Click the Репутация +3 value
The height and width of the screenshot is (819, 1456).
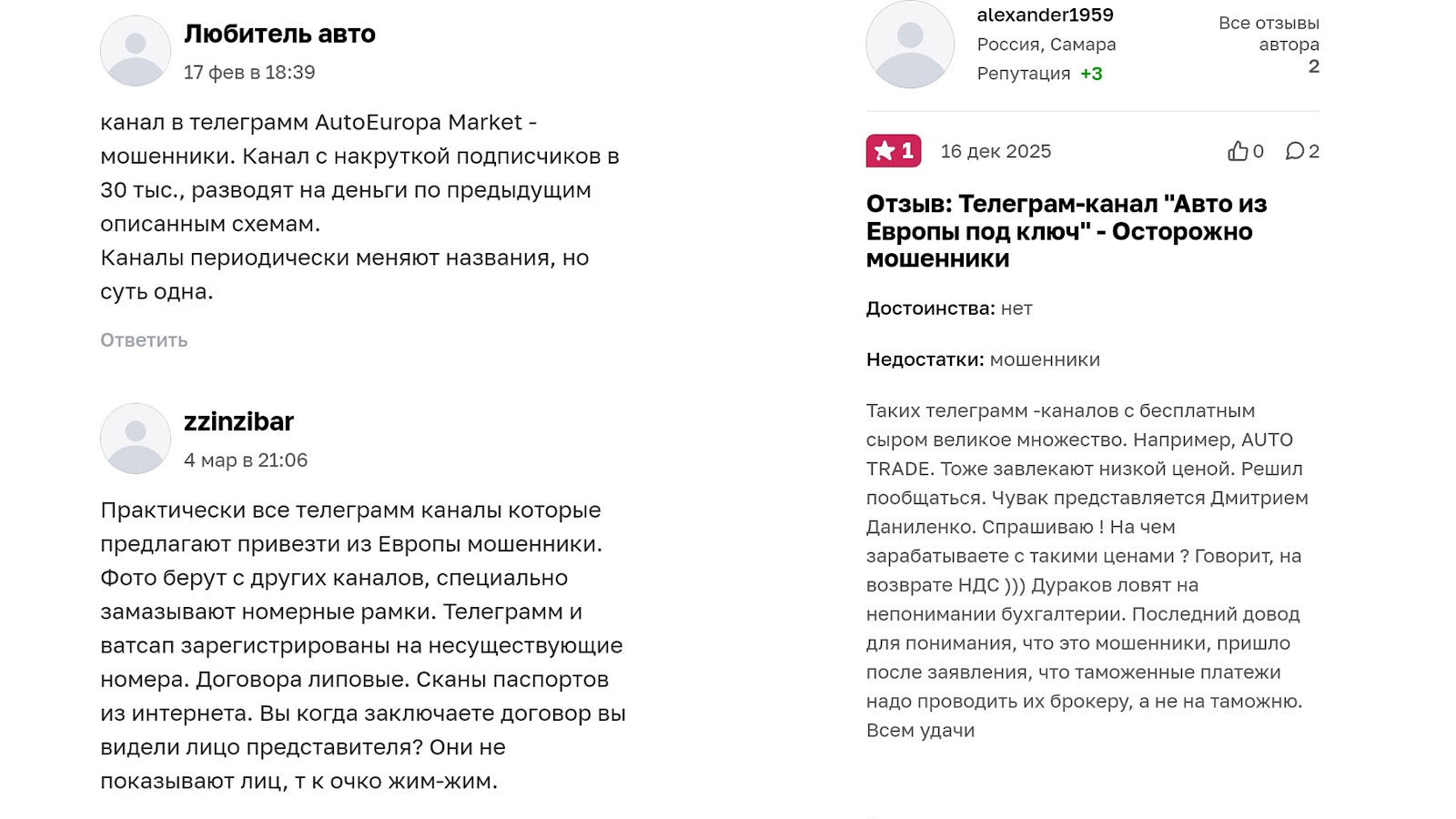point(1091,74)
